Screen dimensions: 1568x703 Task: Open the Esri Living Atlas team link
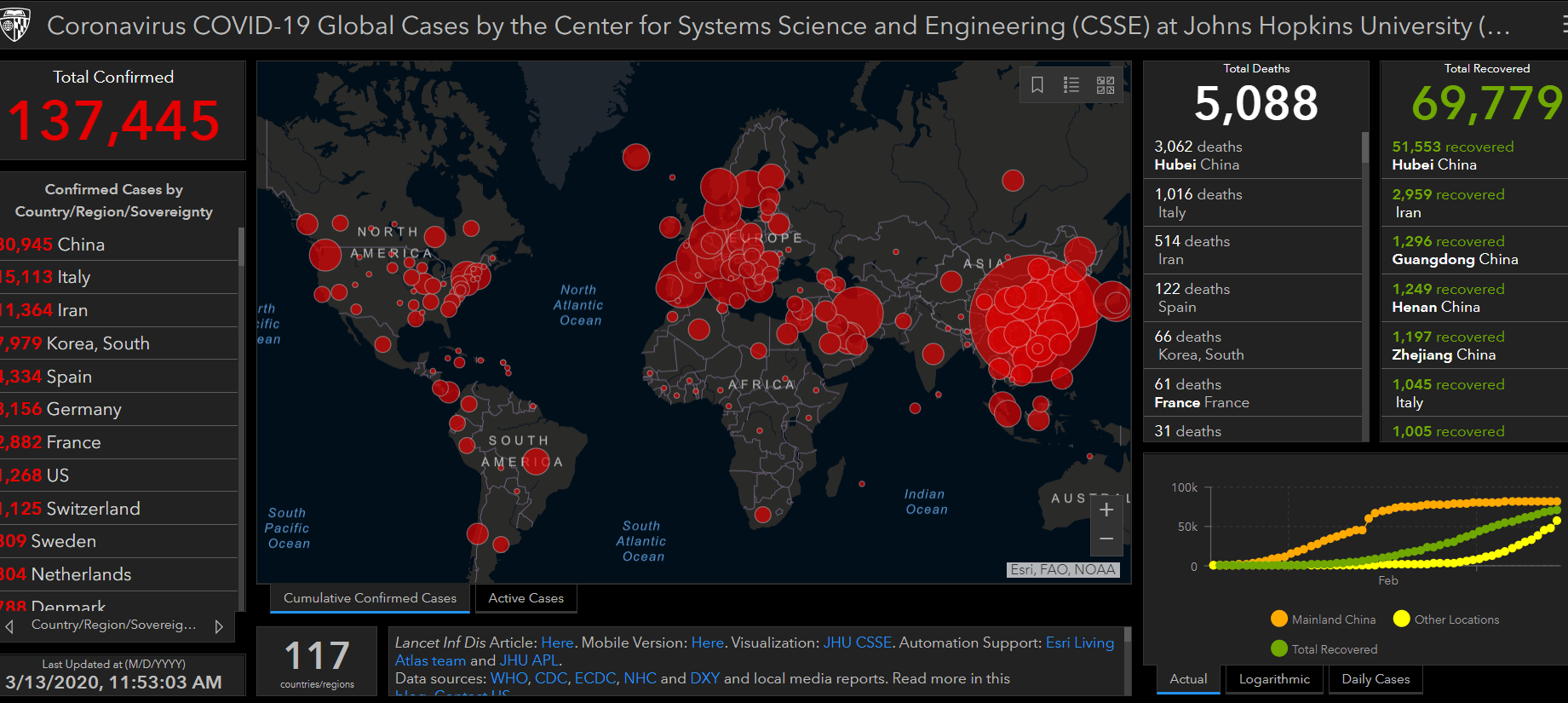pos(1080,642)
